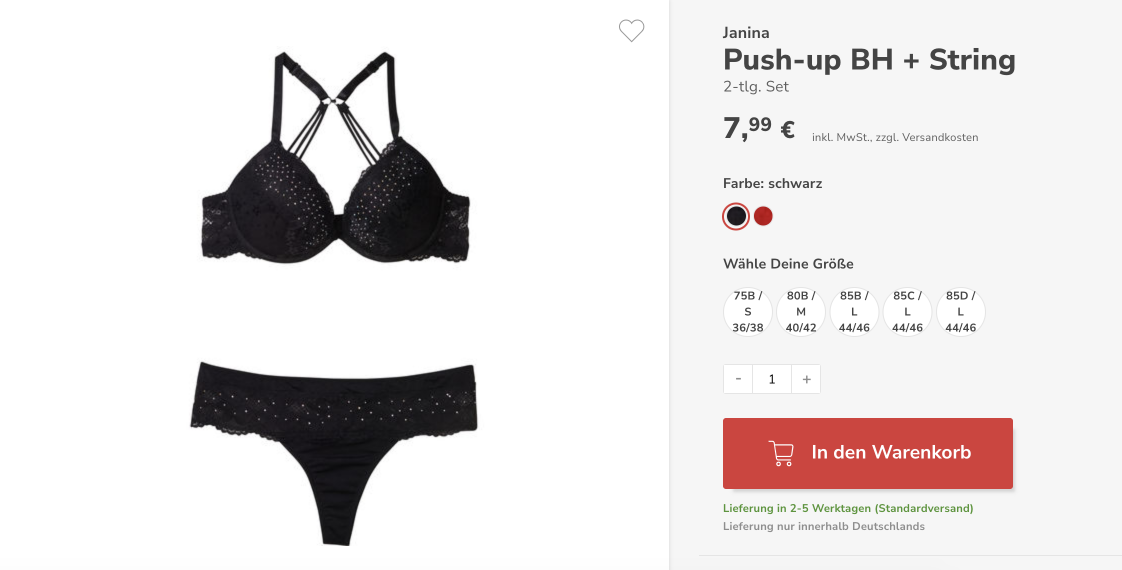1122x570 pixels.
Task: Select the black color swatch
Action: tap(736, 216)
